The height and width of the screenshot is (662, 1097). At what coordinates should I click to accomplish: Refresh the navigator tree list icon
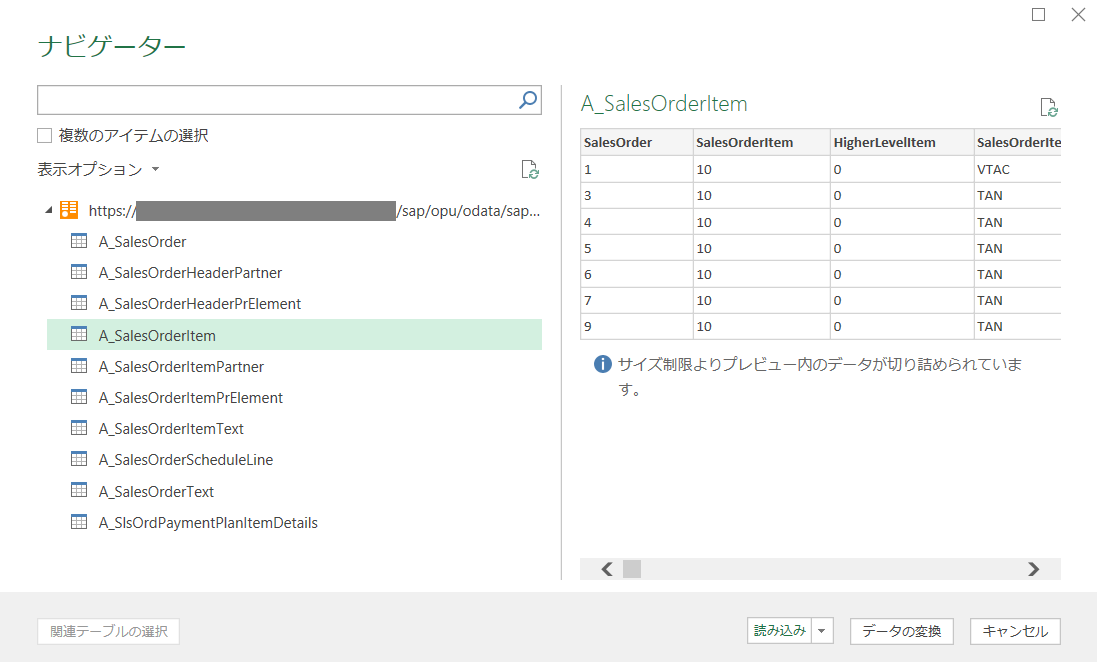[530, 169]
